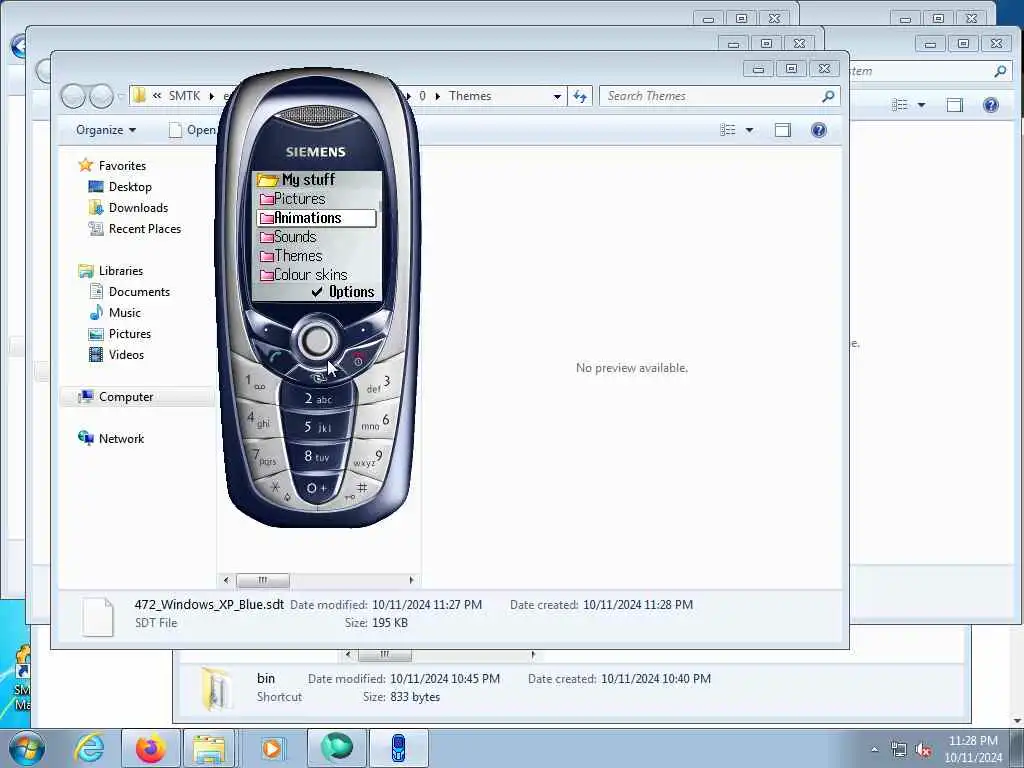Viewport: 1024px width, 768px height.
Task: Click the bin shortcut icon in background window
Action: click(x=217, y=688)
